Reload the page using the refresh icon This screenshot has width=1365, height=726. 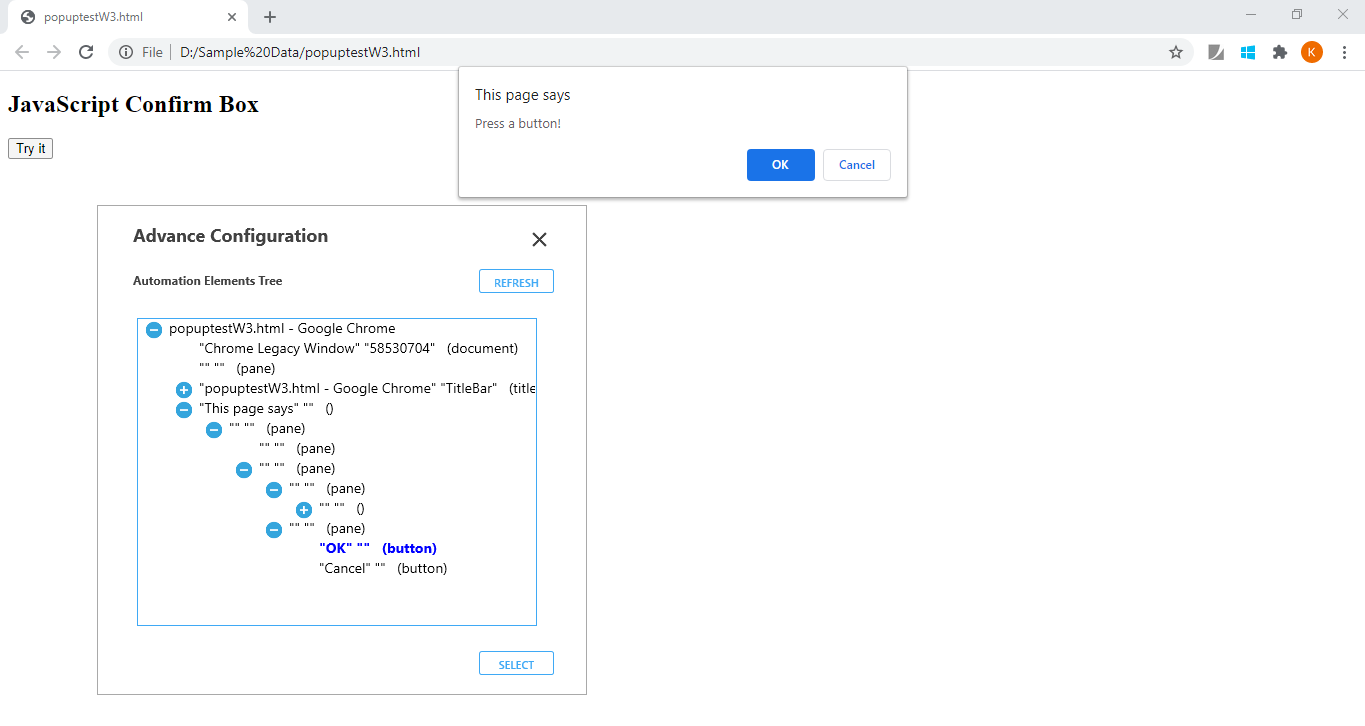tap(88, 52)
